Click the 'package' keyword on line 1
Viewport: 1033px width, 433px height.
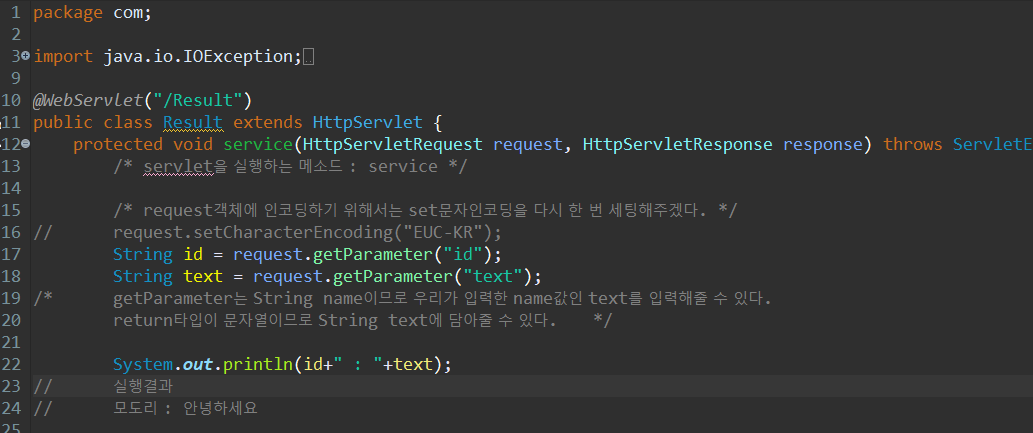pos(68,13)
